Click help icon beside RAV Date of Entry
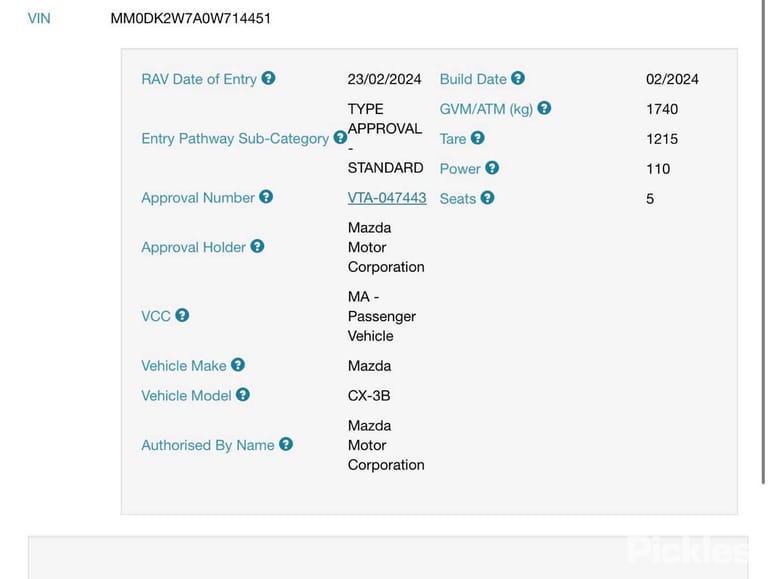 click(x=268, y=78)
